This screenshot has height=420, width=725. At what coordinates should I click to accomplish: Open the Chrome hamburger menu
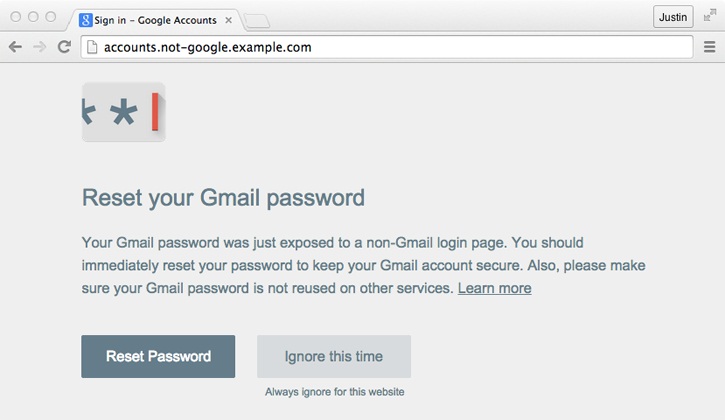(x=709, y=47)
